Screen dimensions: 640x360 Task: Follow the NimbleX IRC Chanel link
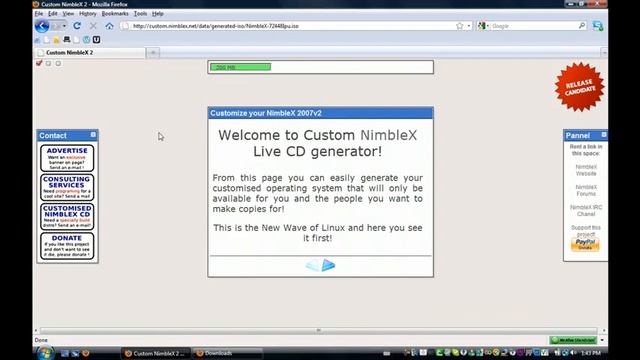586,211
